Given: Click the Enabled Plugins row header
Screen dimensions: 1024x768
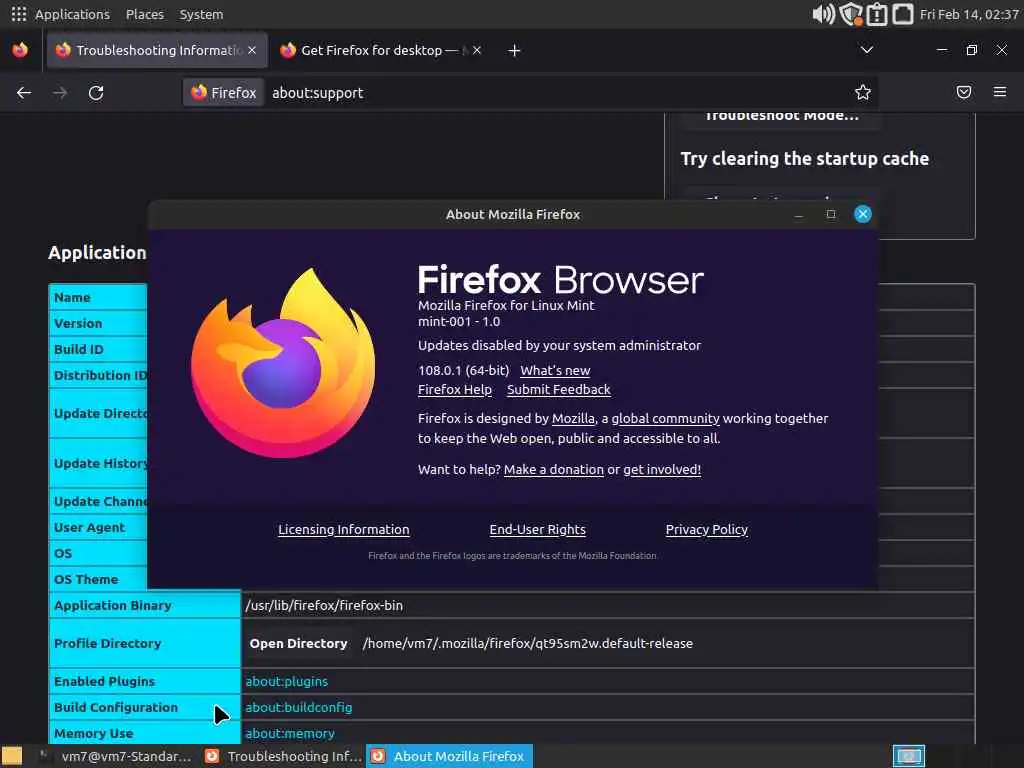Looking at the screenshot, I should (144, 681).
